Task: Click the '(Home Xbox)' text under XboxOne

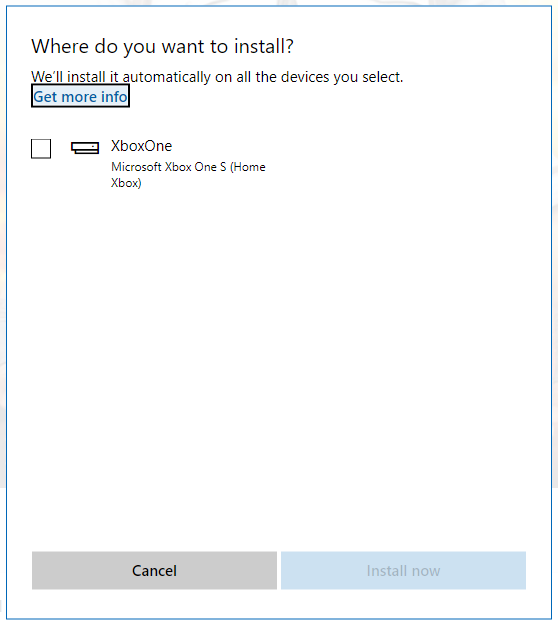Action: pos(188,175)
